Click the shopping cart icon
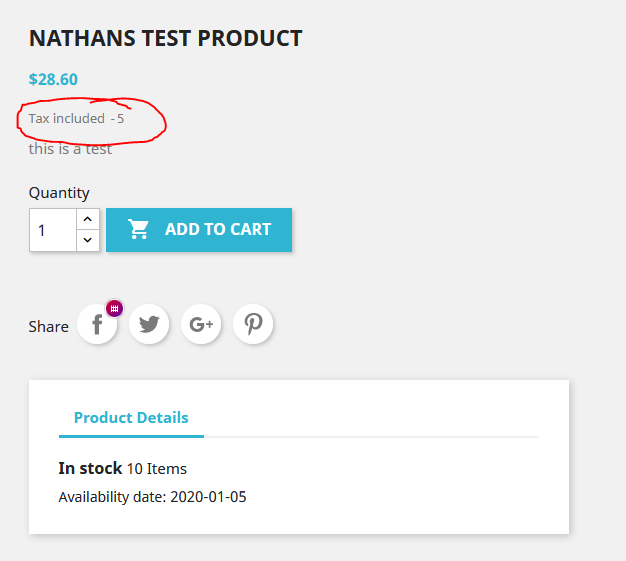Viewport: 626px width, 561px height. (139, 229)
